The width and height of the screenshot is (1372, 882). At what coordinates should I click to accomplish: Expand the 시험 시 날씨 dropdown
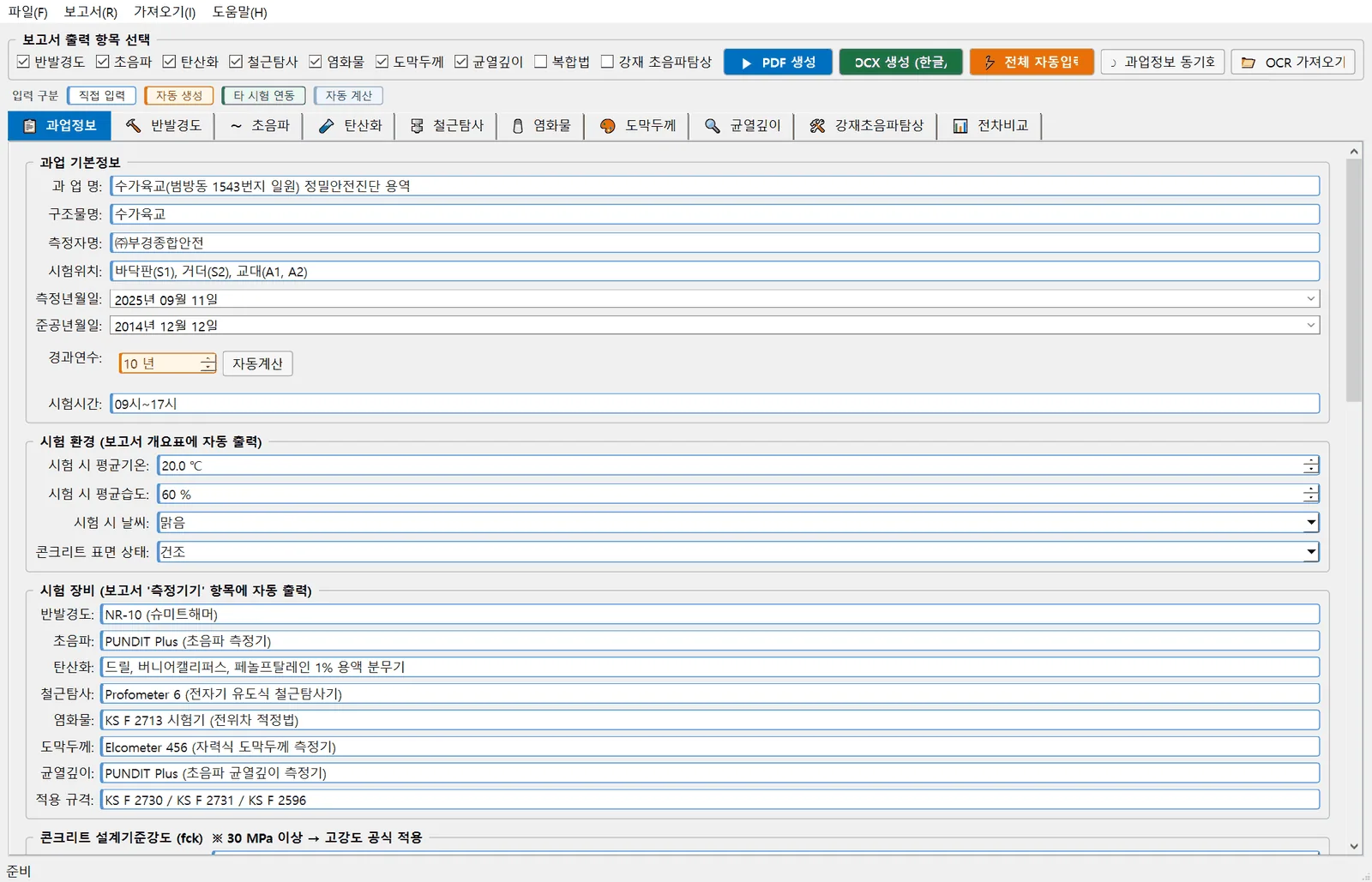click(x=1310, y=523)
